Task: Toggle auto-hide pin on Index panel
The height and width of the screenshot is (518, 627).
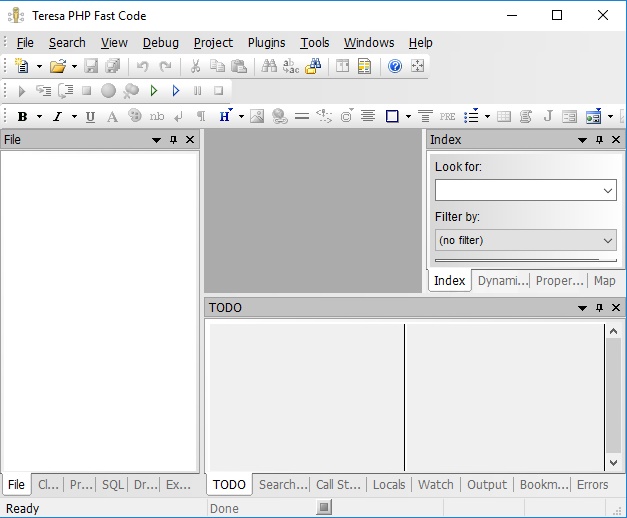Action: tap(599, 140)
